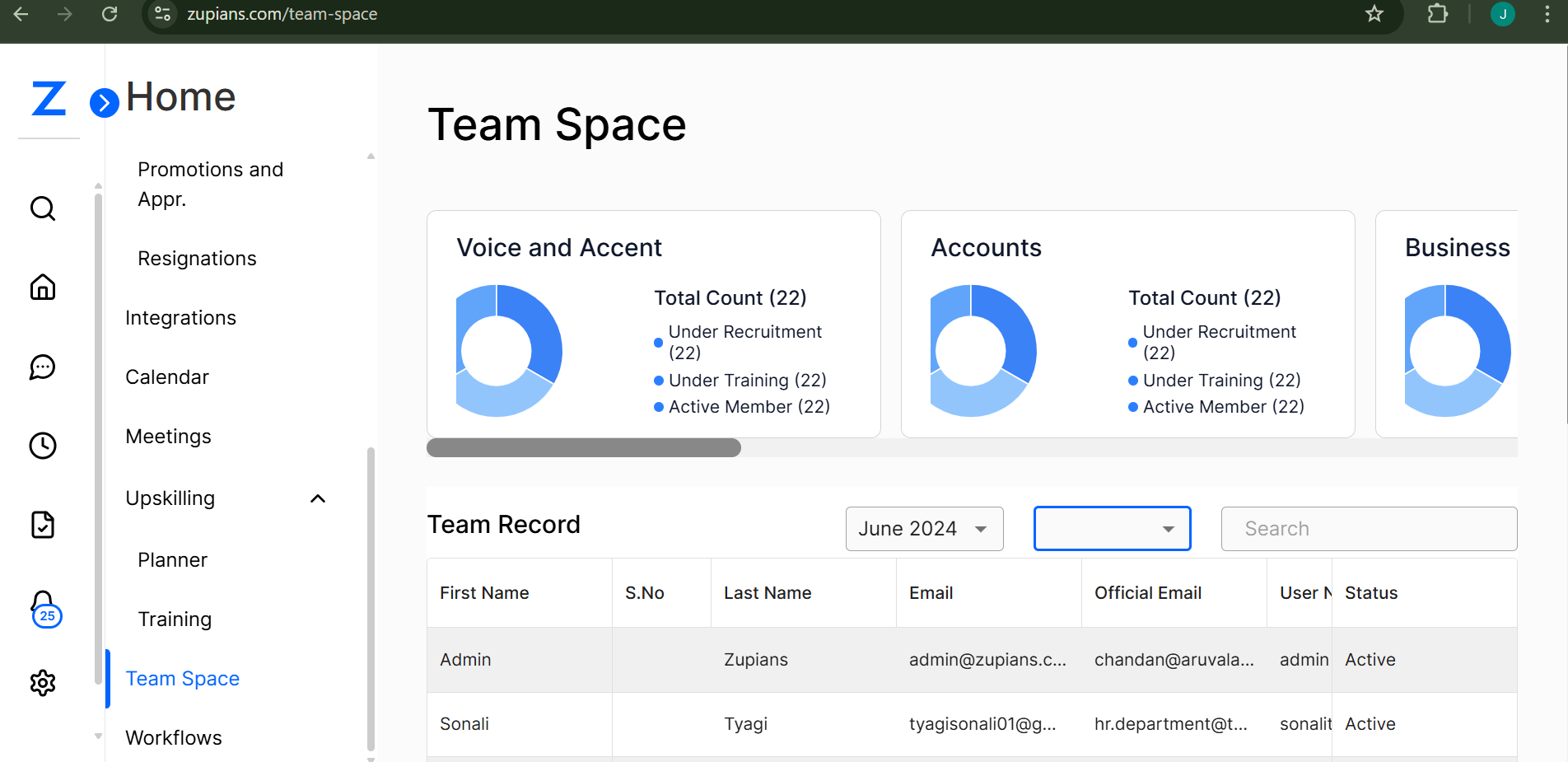Open browser extensions via the puzzle icon
Screen dimensions: 1568x762
(x=1437, y=14)
